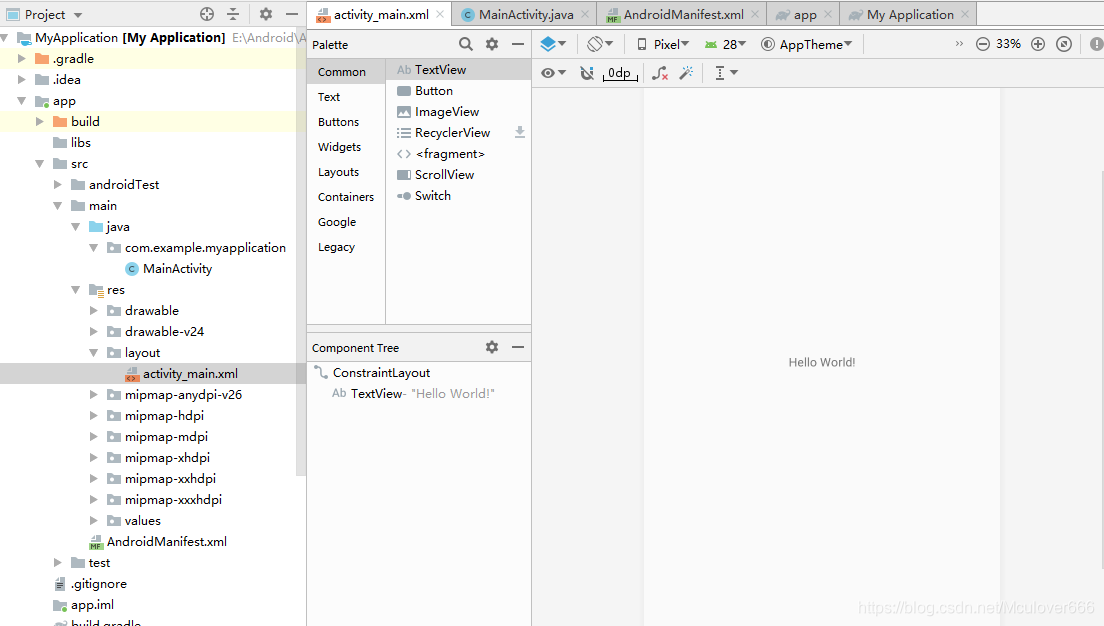This screenshot has height=626, width=1104.
Task: Show the warnings and errors icon
Action: [1096, 44]
